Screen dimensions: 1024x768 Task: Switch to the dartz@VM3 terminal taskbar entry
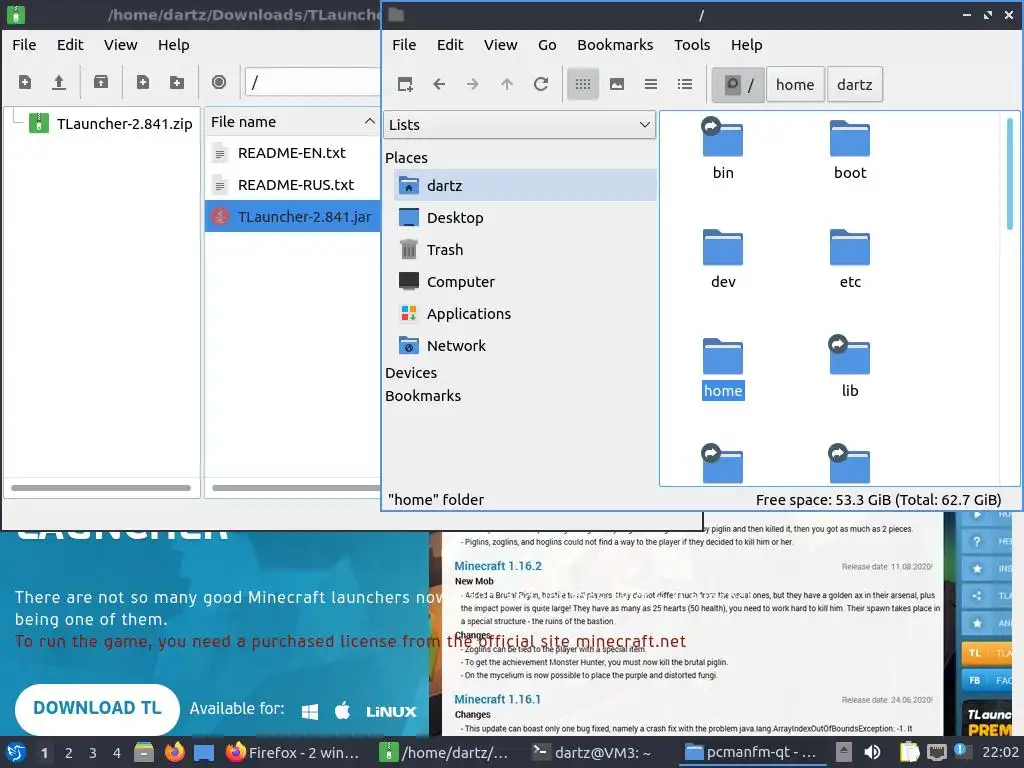pos(593,752)
